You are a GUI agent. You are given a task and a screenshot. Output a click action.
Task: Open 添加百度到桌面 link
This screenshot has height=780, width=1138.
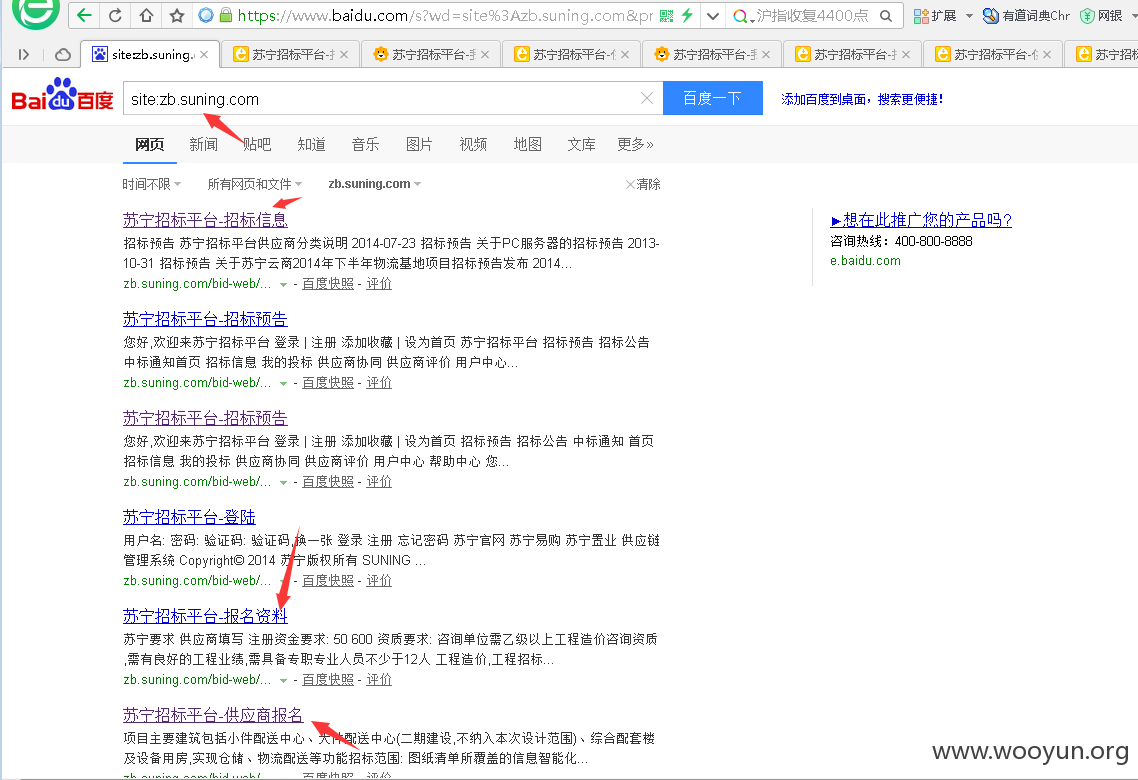pos(861,99)
